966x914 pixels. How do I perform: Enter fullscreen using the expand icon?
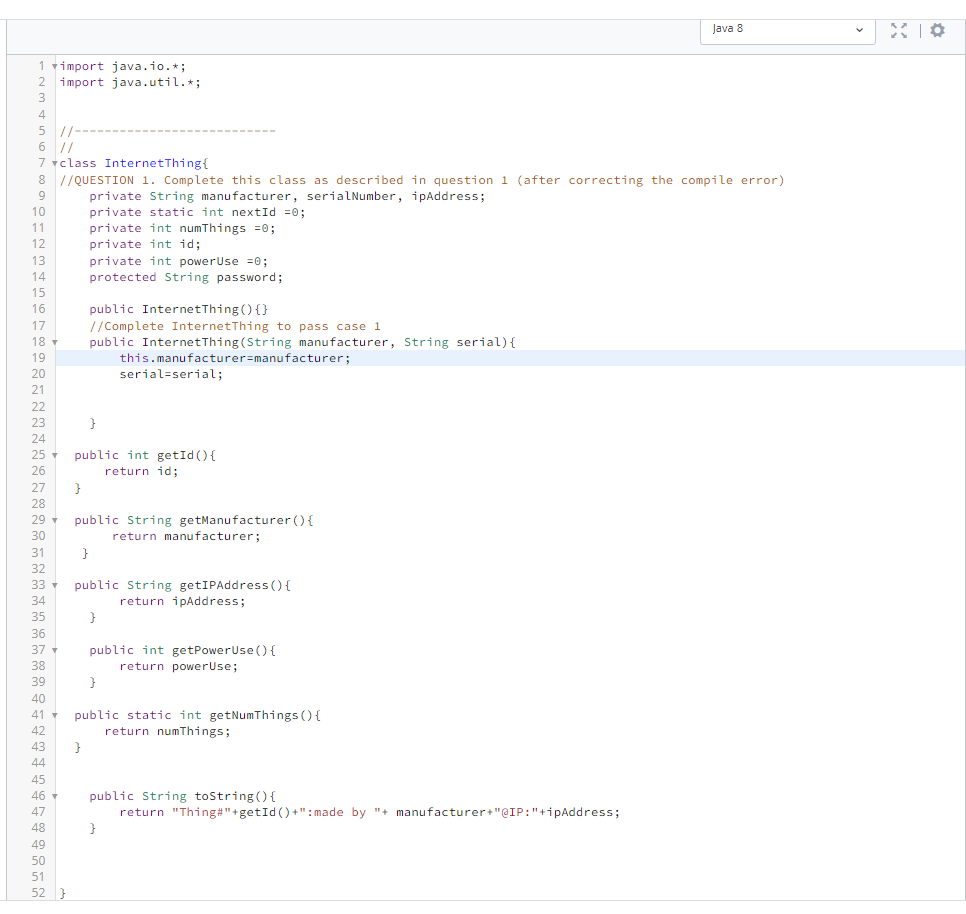coord(899,30)
